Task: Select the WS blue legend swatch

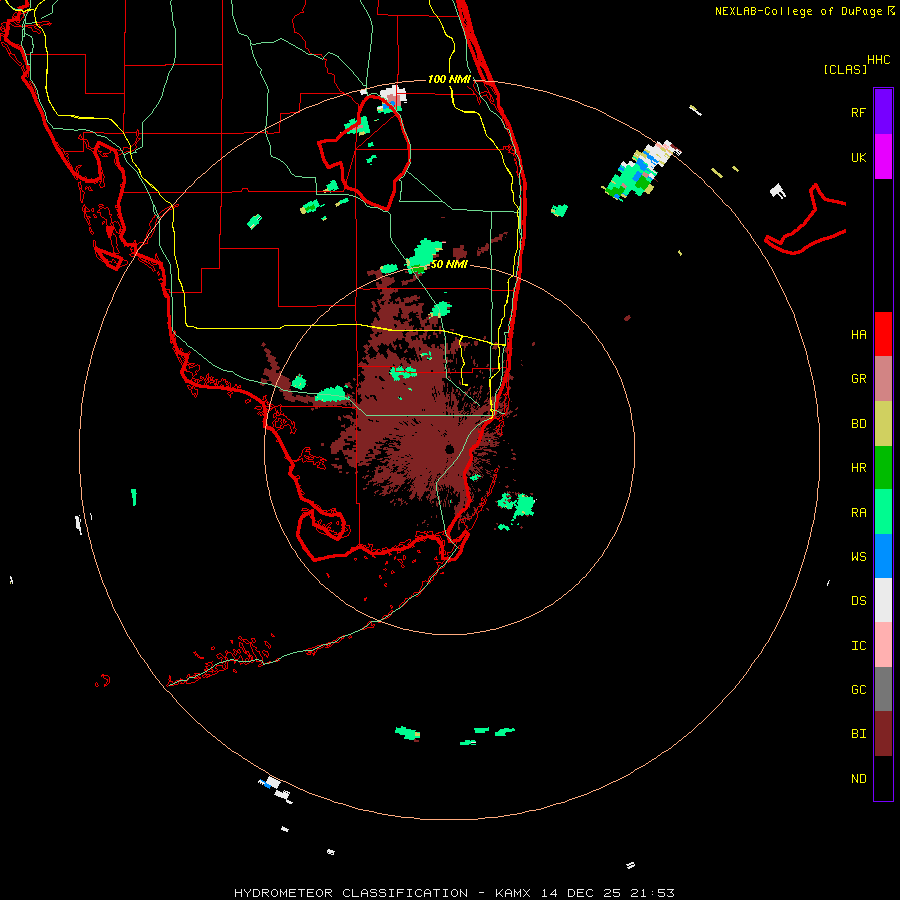Action: coord(883,556)
